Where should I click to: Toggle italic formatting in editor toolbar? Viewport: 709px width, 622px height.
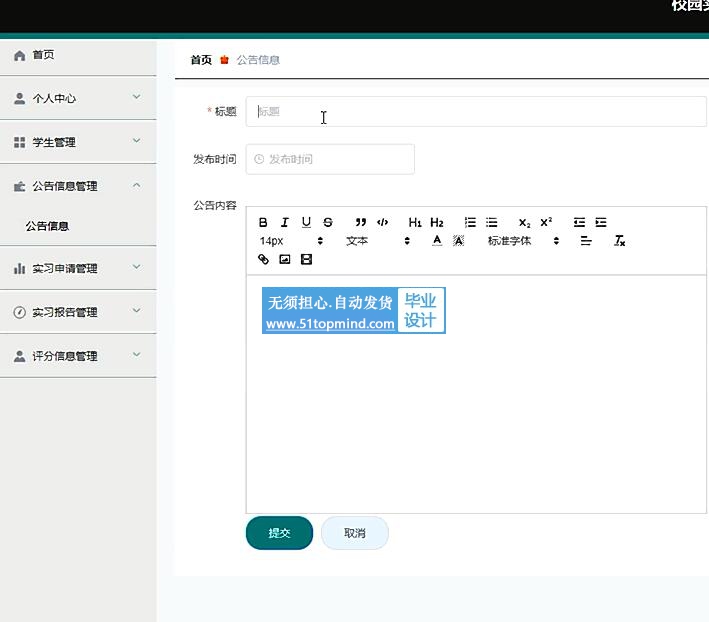point(284,222)
